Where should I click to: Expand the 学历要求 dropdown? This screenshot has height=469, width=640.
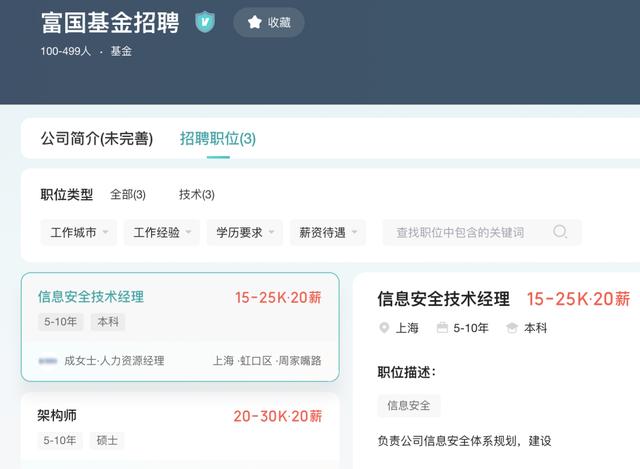click(x=244, y=232)
